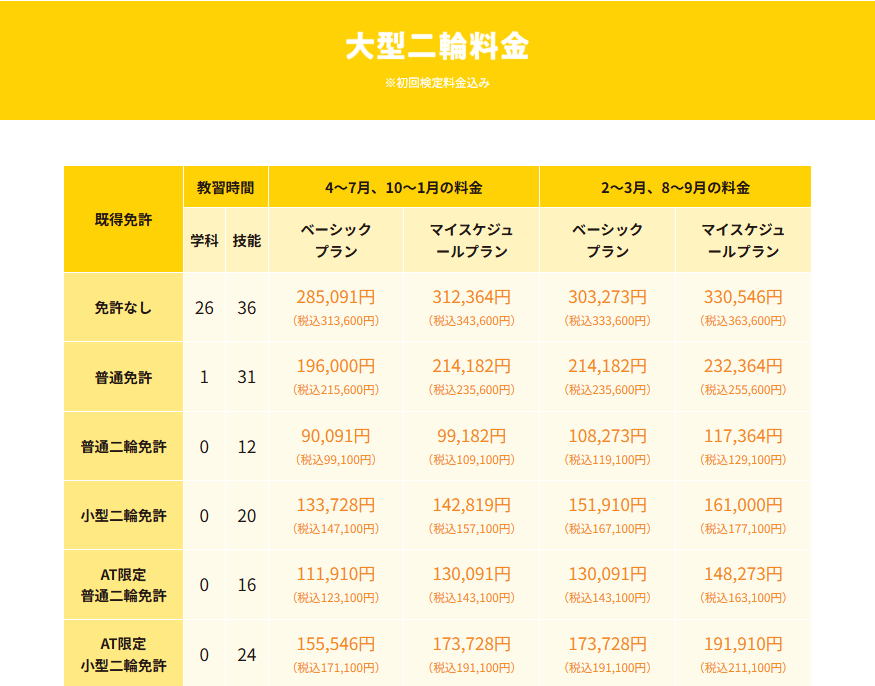Click the ※初回検定料金込み note
875x686 pixels.
[x=437, y=83]
